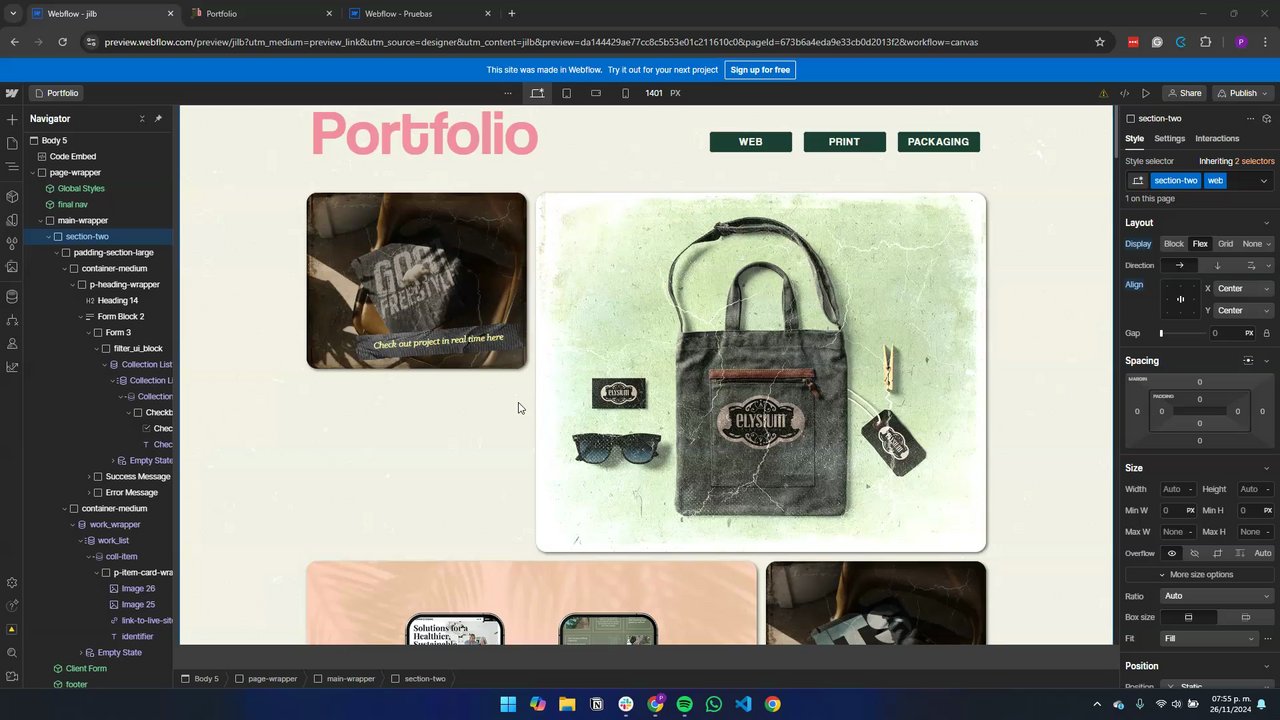Screen dimensions: 1280x720
Task: Click the create component cube icon in Style panel
Action: (x=1267, y=118)
